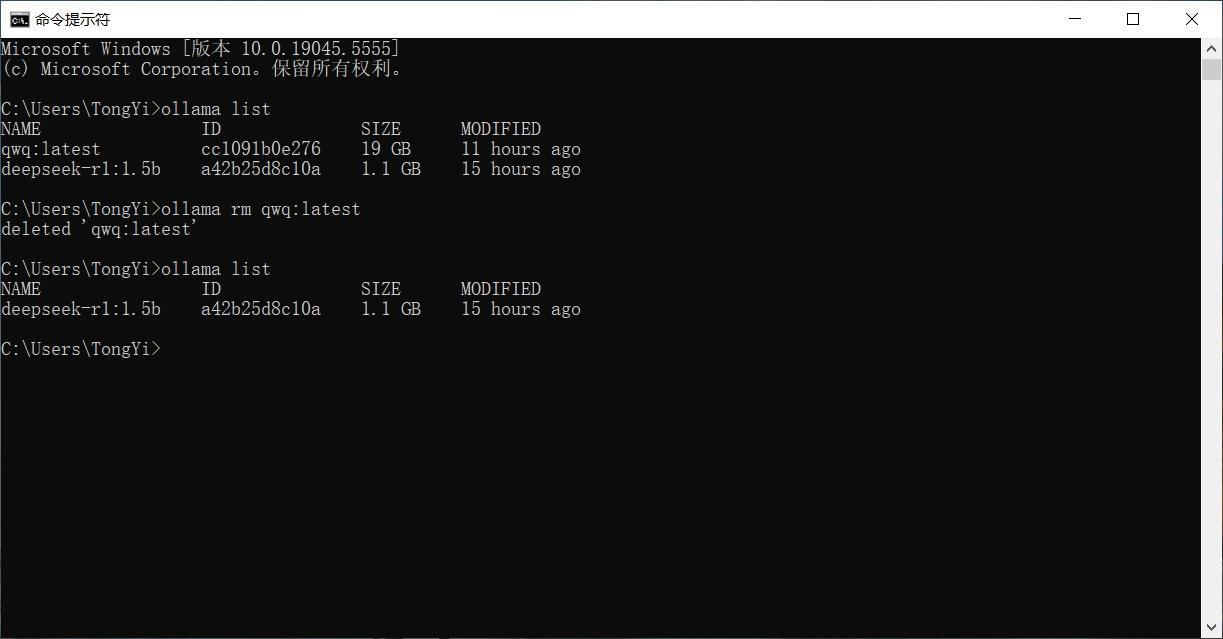
Task: Click the 19 GB size value
Action: click(x=386, y=149)
